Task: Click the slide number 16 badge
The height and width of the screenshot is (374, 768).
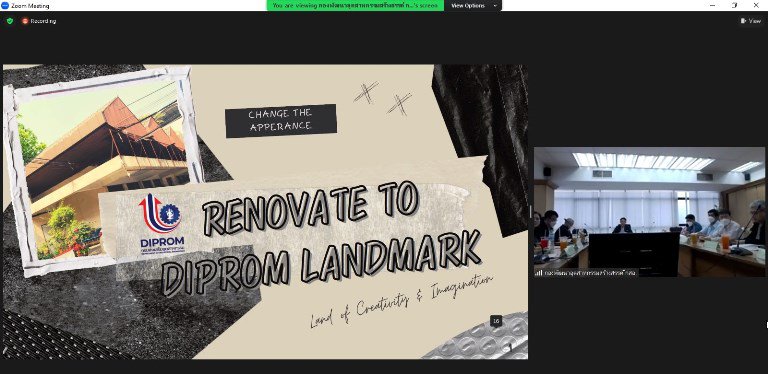Action: point(496,321)
